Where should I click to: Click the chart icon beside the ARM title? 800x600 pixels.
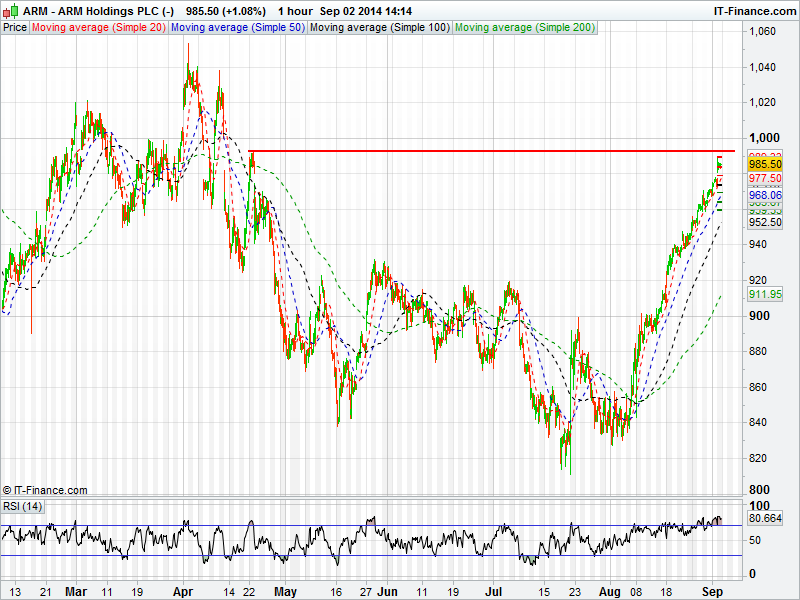11,10
